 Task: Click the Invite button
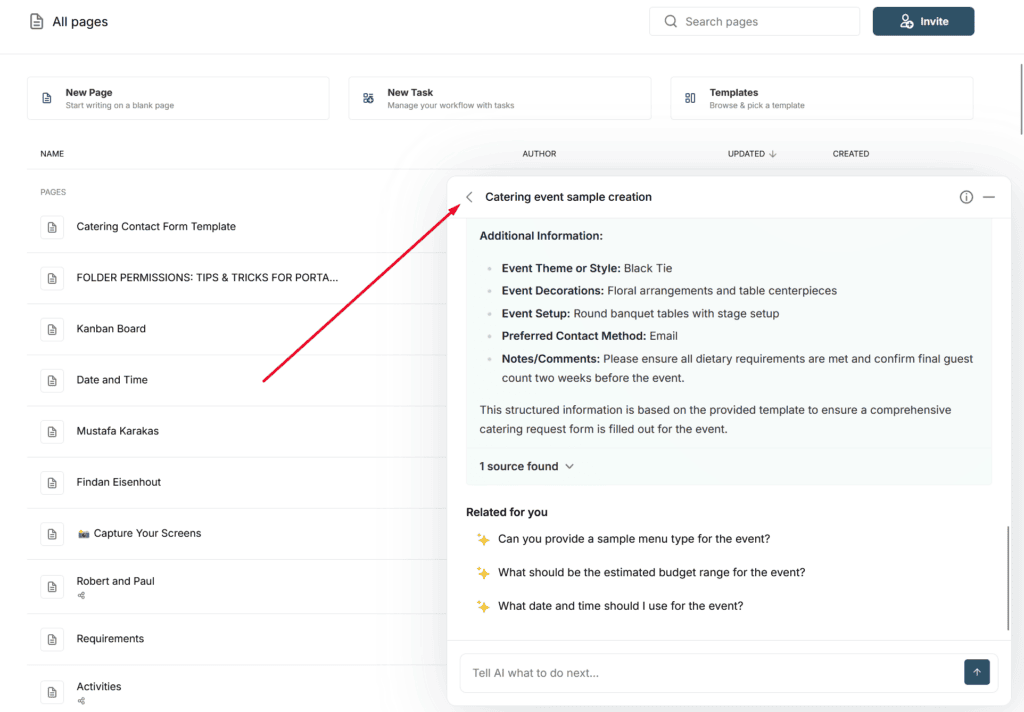tap(923, 21)
